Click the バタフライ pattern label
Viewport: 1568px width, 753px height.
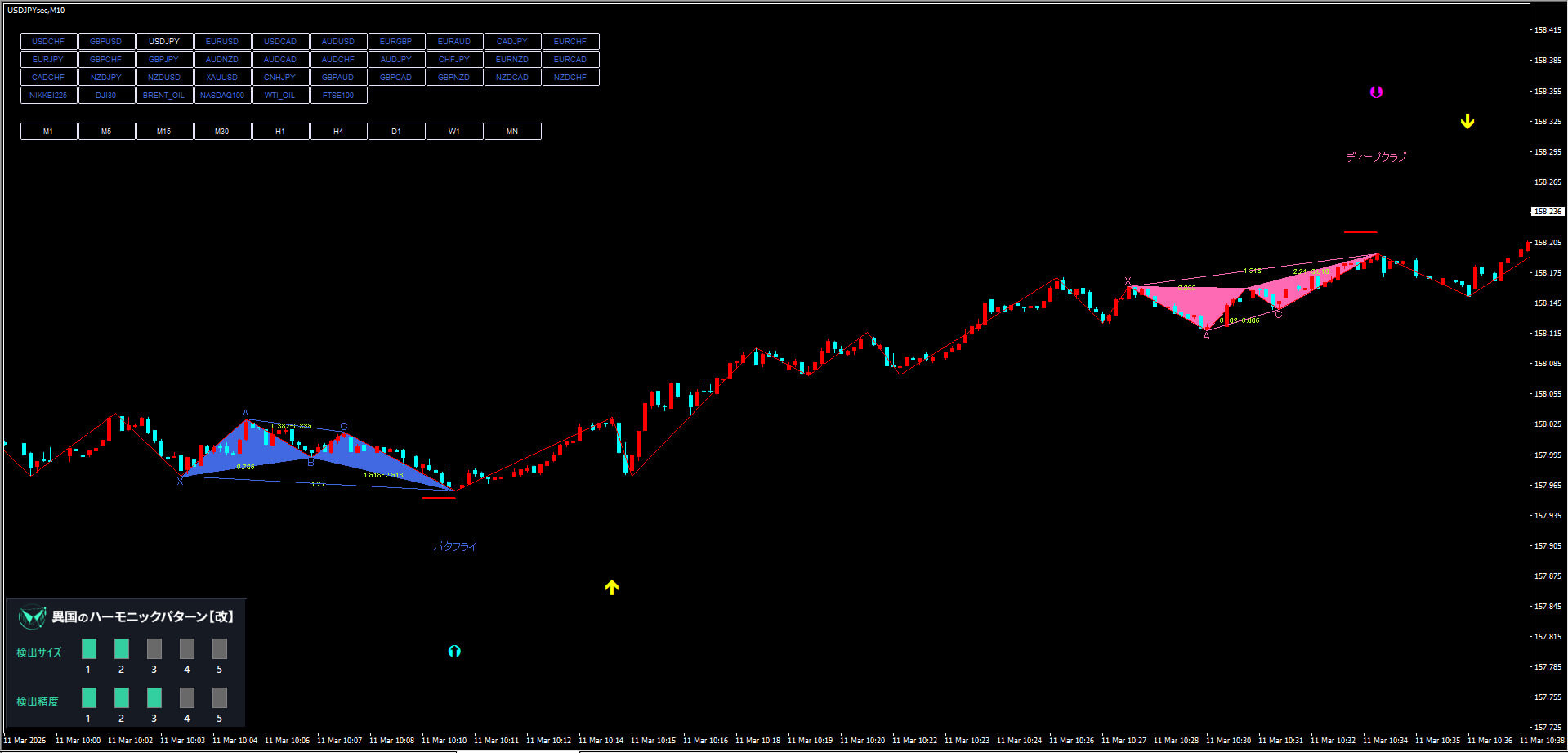tap(454, 546)
